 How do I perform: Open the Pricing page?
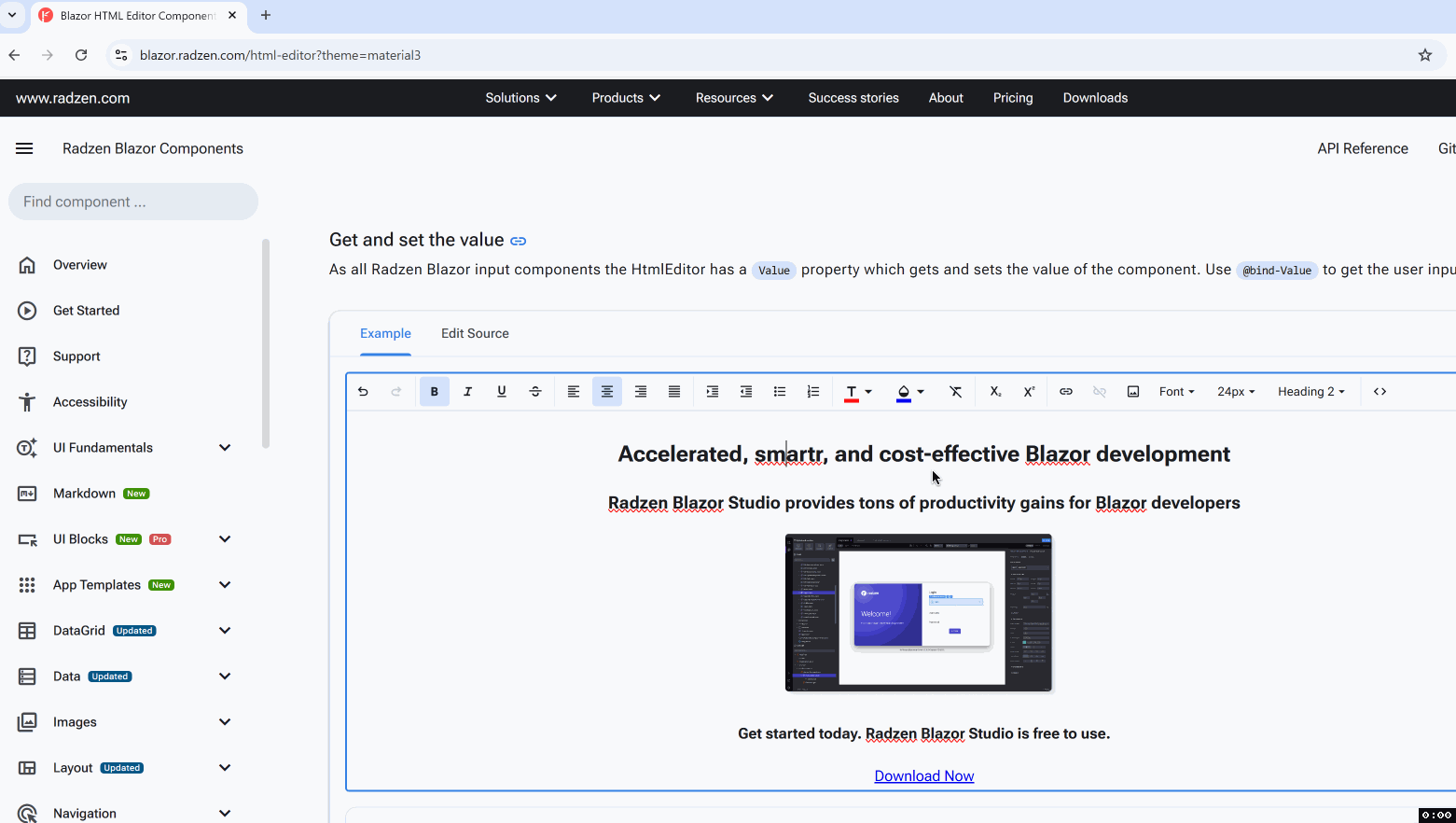1013,98
